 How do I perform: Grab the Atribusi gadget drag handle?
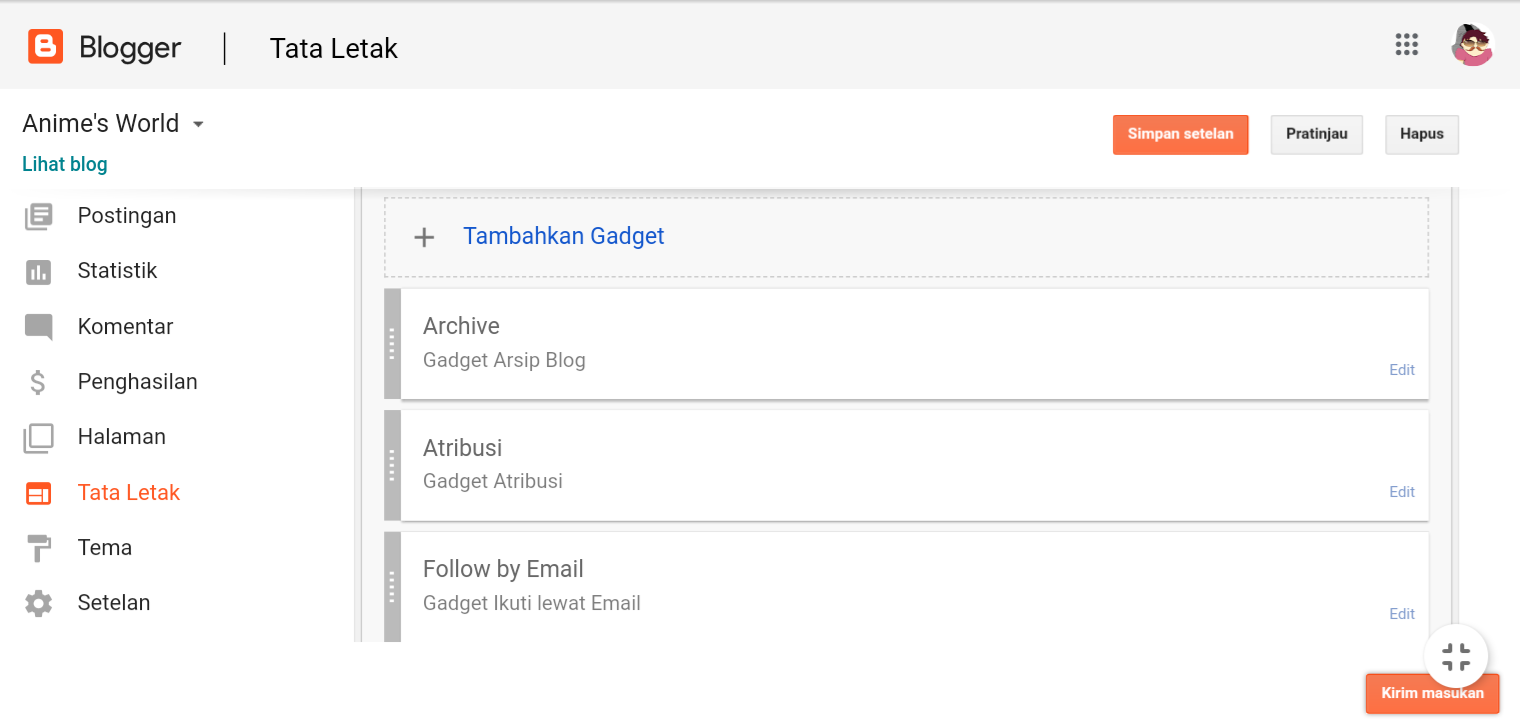point(392,465)
